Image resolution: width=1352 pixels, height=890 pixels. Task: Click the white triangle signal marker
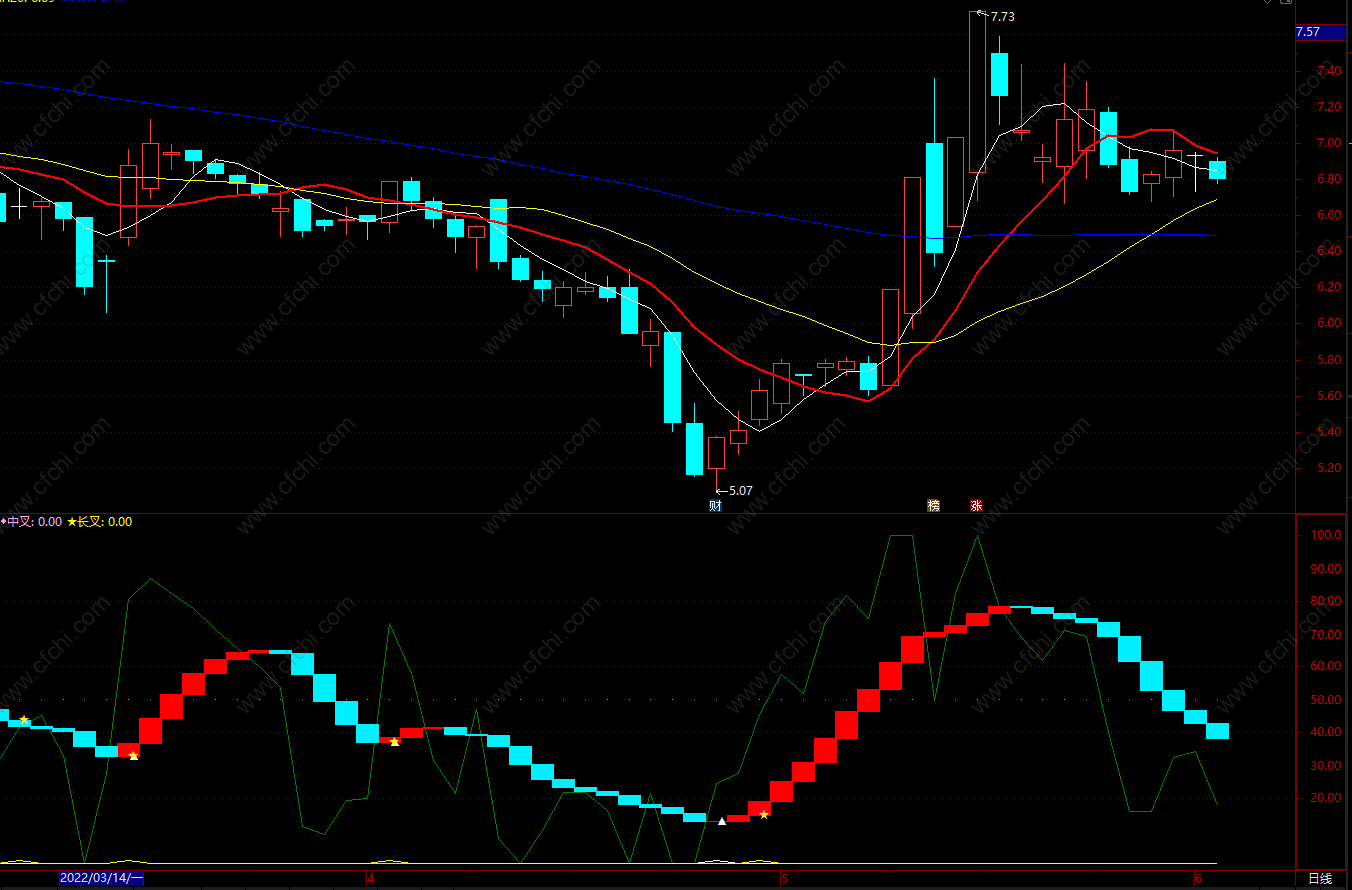tap(722, 821)
